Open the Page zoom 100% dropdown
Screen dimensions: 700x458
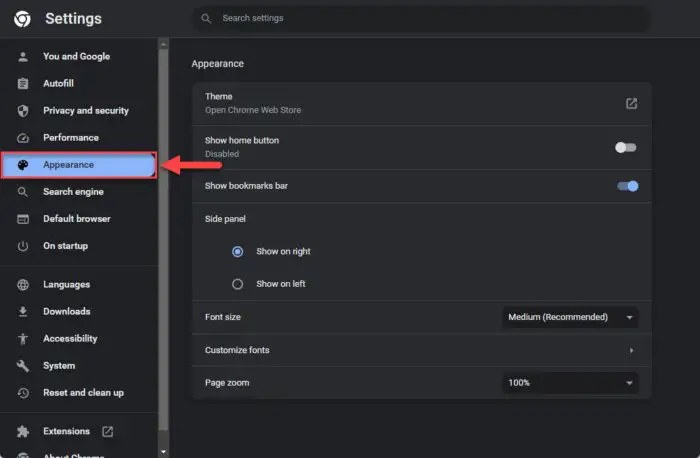click(570, 383)
